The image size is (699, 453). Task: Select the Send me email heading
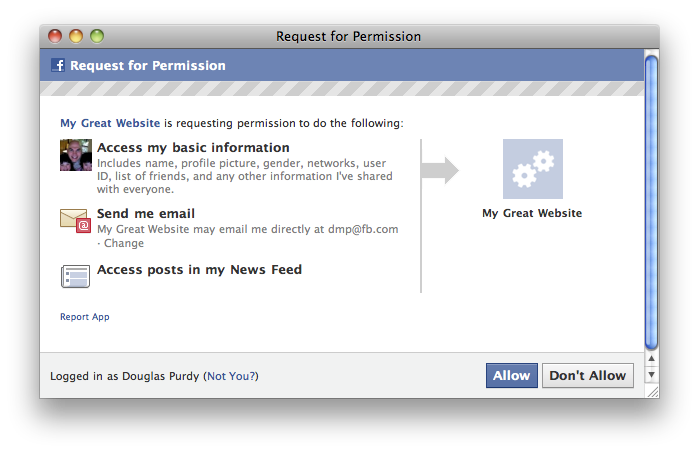click(x=146, y=214)
